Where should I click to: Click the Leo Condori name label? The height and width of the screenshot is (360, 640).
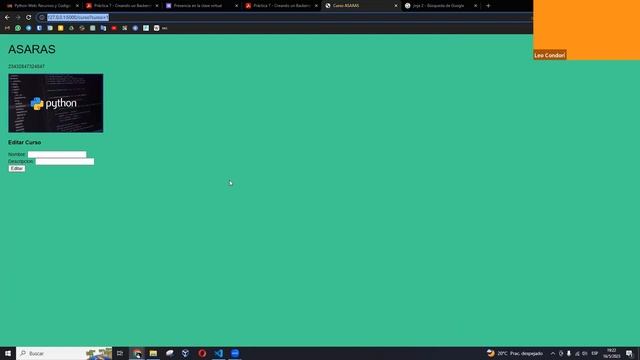click(549, 55)
